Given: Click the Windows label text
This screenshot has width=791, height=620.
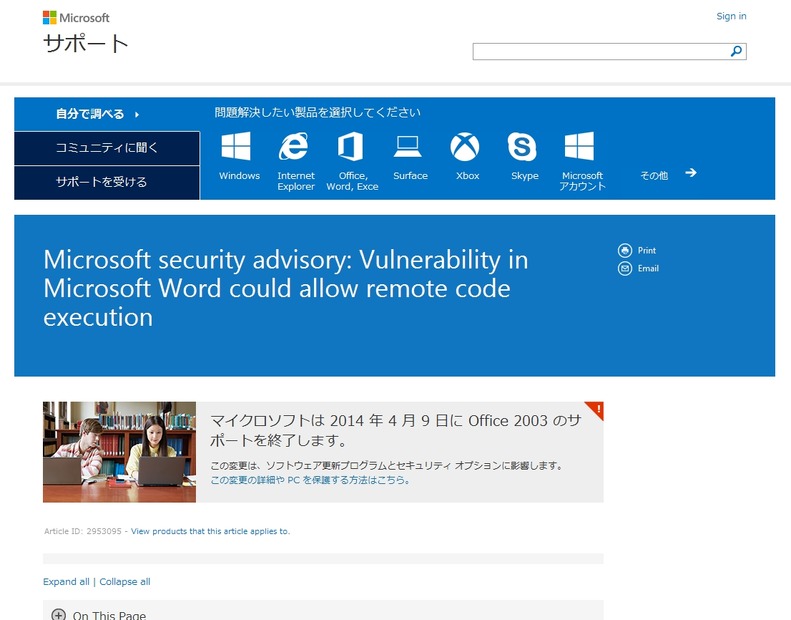Looking at the screenshot, I should 239,176.
